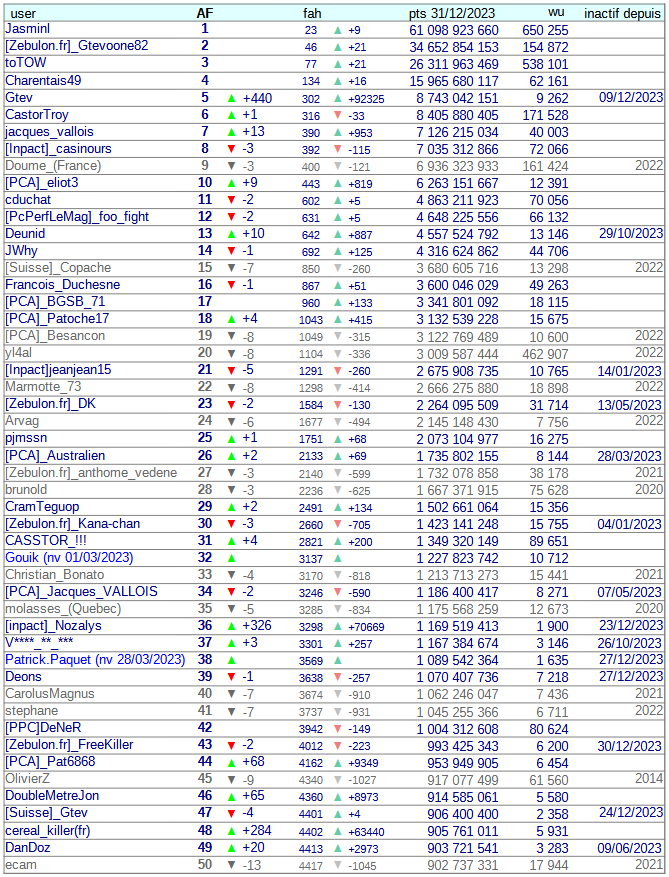The width and height of the screenshot is (669, 877).
Task: Click the gray arrow beside -1027 for OlivierZ
Action: (337, 778)
